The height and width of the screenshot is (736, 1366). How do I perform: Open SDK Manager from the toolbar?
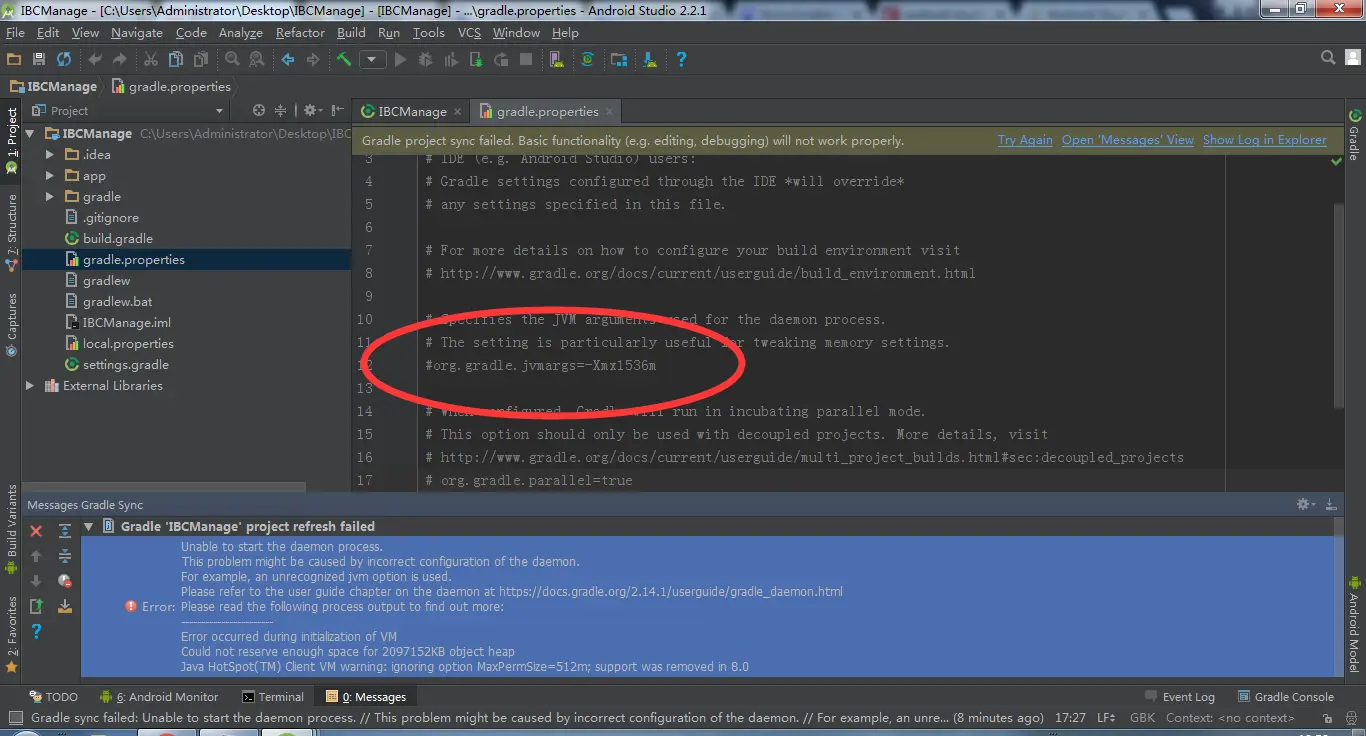pos(650,60)
